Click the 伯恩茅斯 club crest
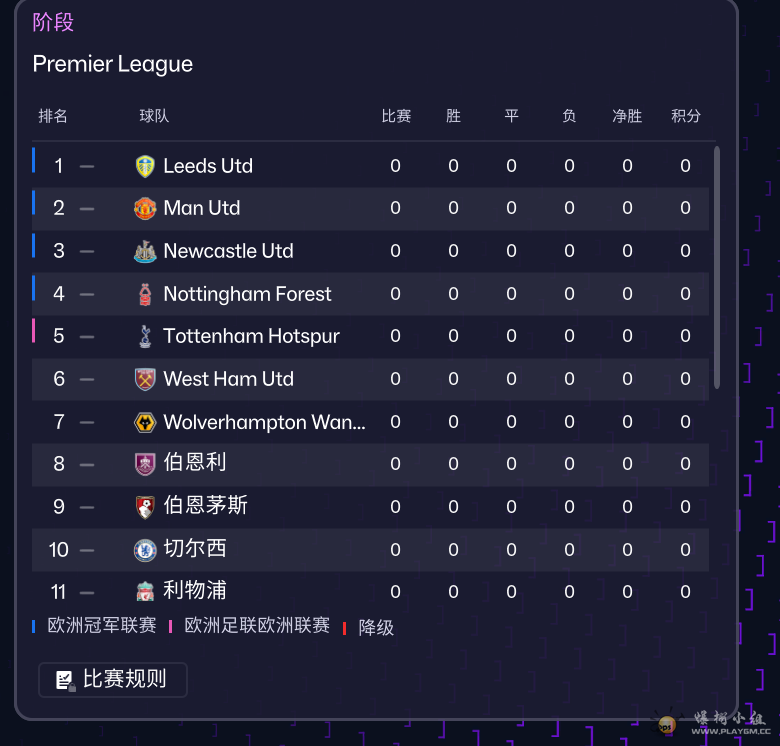This screenshot has height=746, width=780. coord(146,506)
